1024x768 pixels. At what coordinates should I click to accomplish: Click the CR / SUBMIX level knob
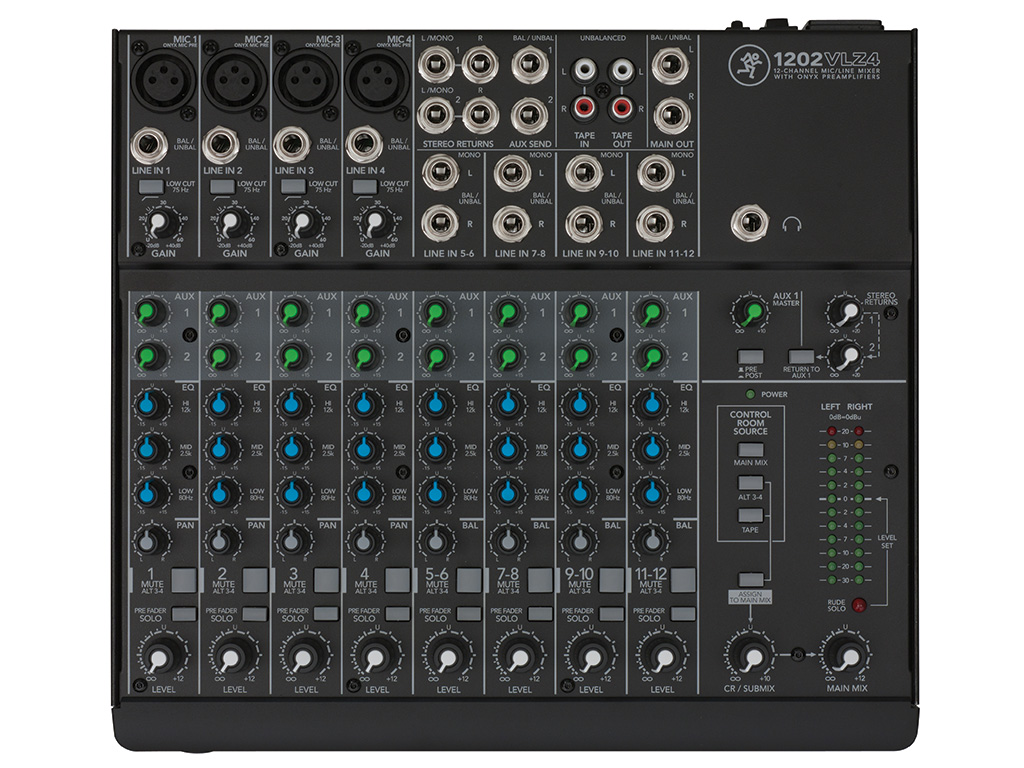pos(746,657)
